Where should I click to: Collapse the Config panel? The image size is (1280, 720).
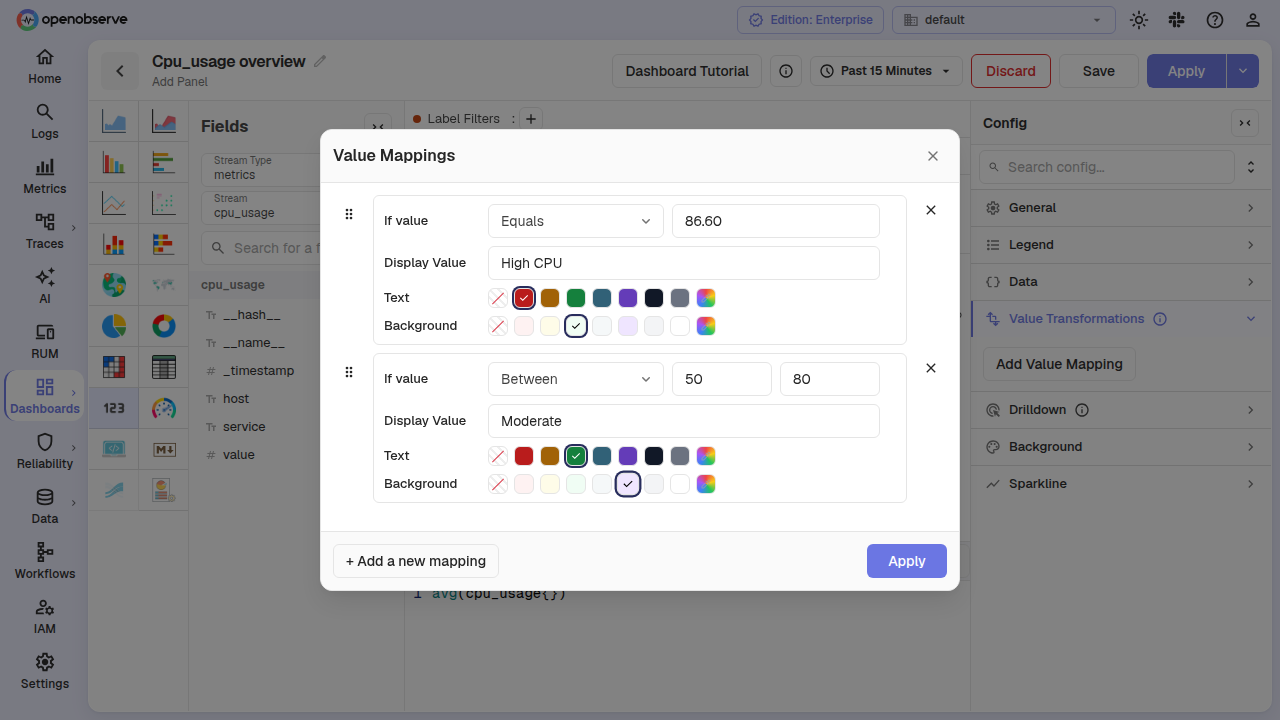(1245, 123)
